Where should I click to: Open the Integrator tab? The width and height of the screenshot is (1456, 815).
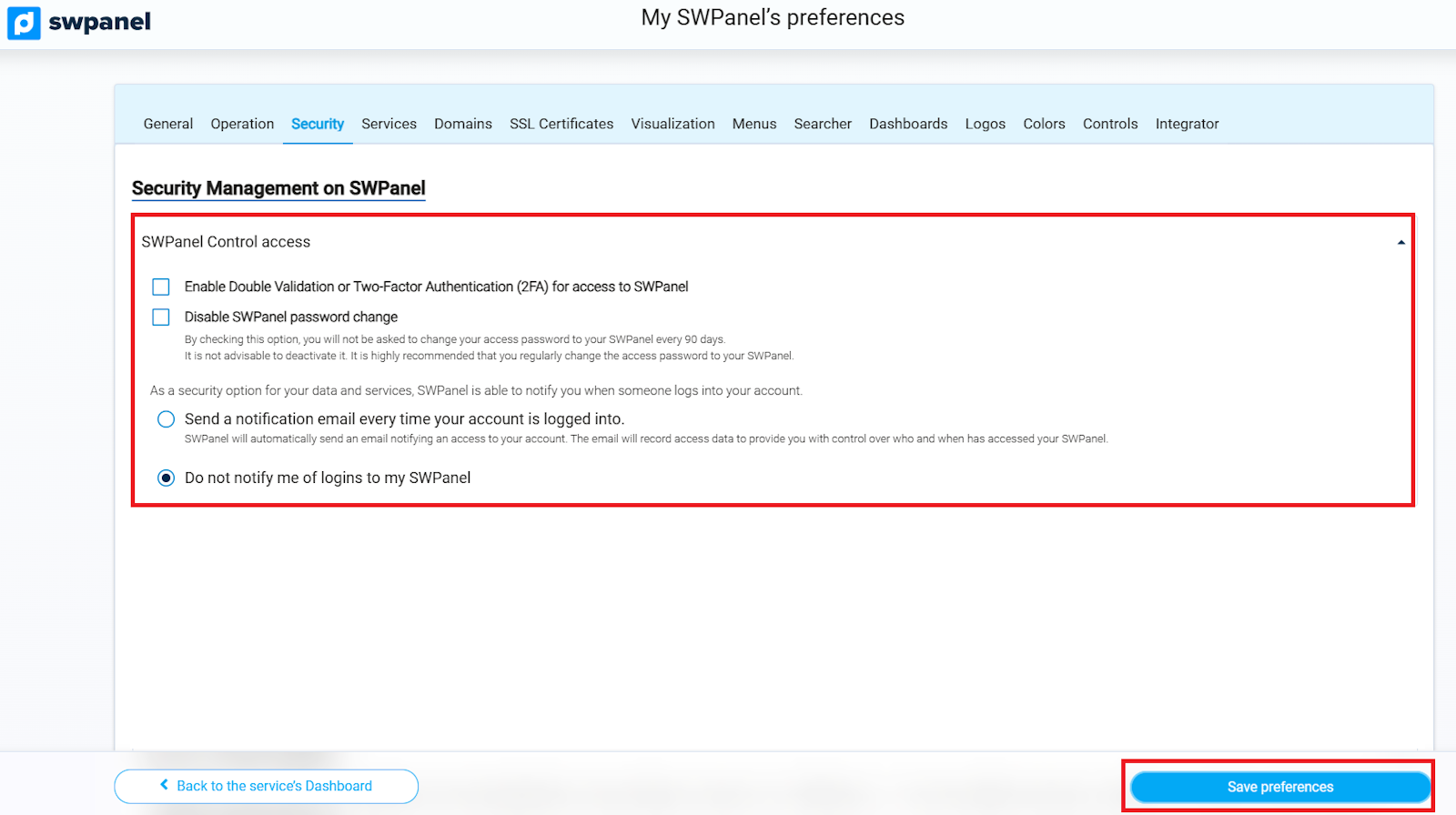tap(1187, 124)
